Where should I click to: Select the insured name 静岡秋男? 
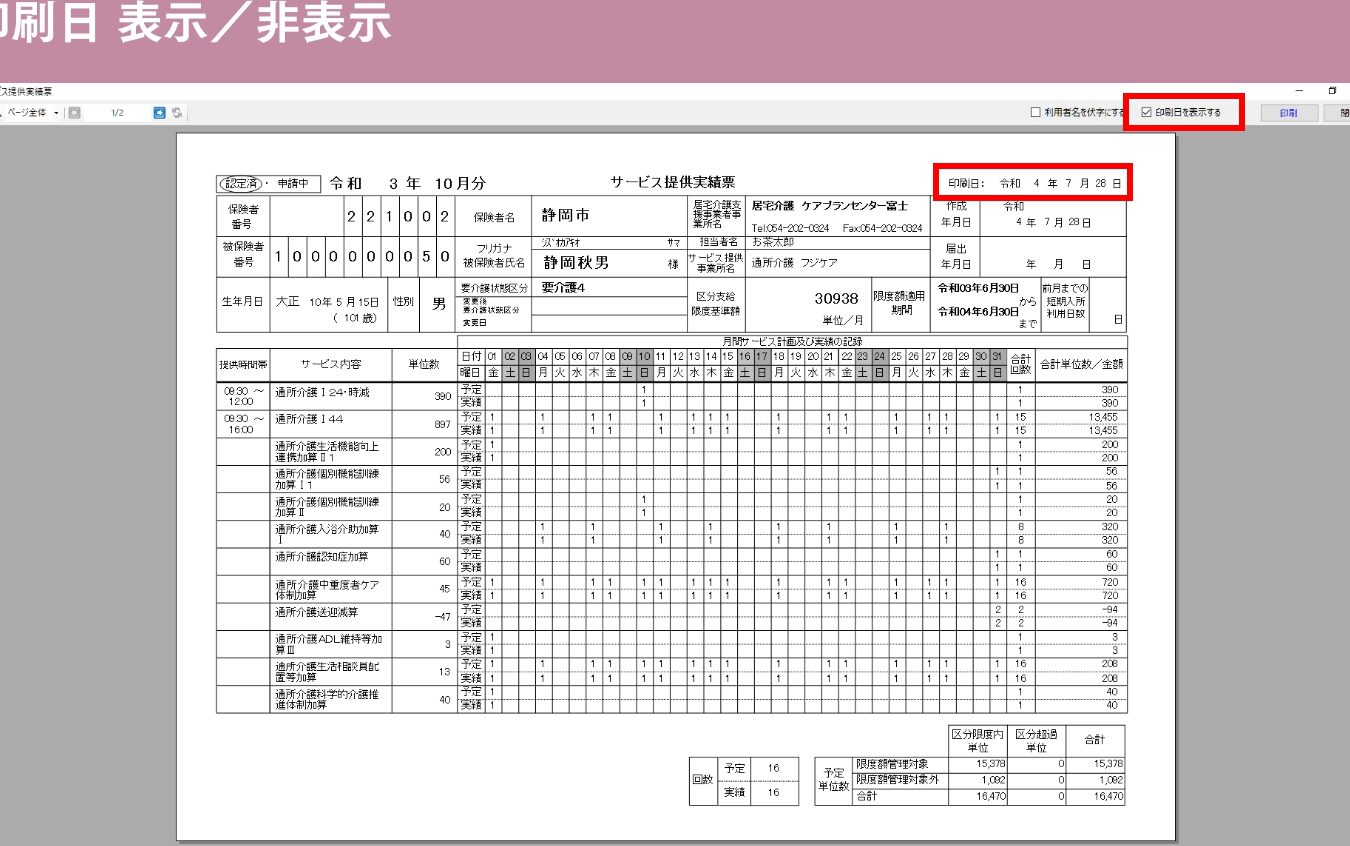pos(576,263)
